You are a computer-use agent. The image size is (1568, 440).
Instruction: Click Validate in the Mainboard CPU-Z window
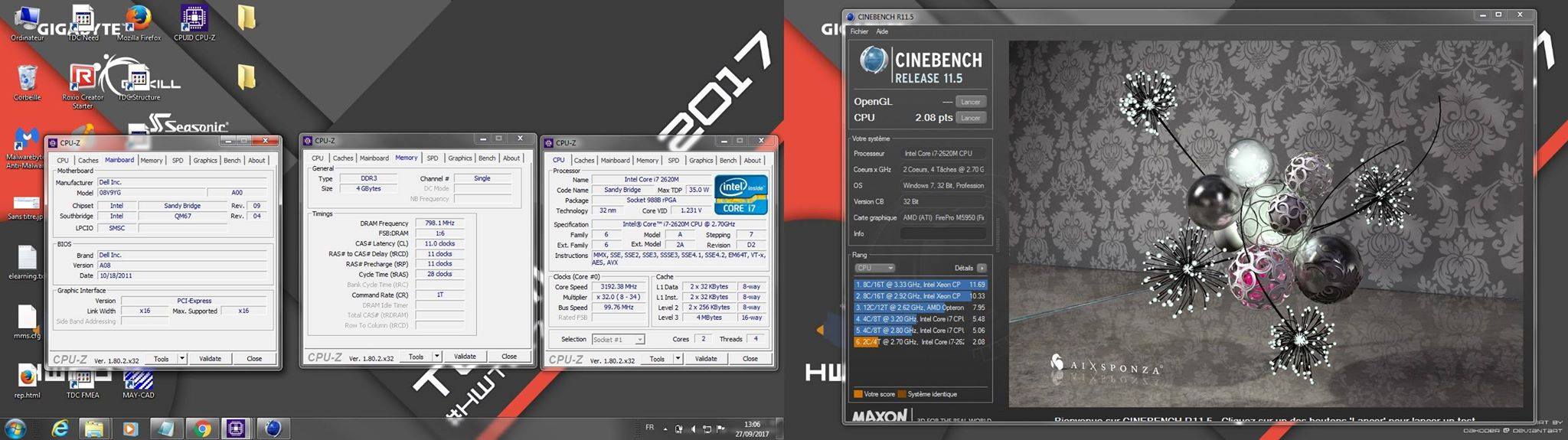pyautogui.click(x=210, y=358)
